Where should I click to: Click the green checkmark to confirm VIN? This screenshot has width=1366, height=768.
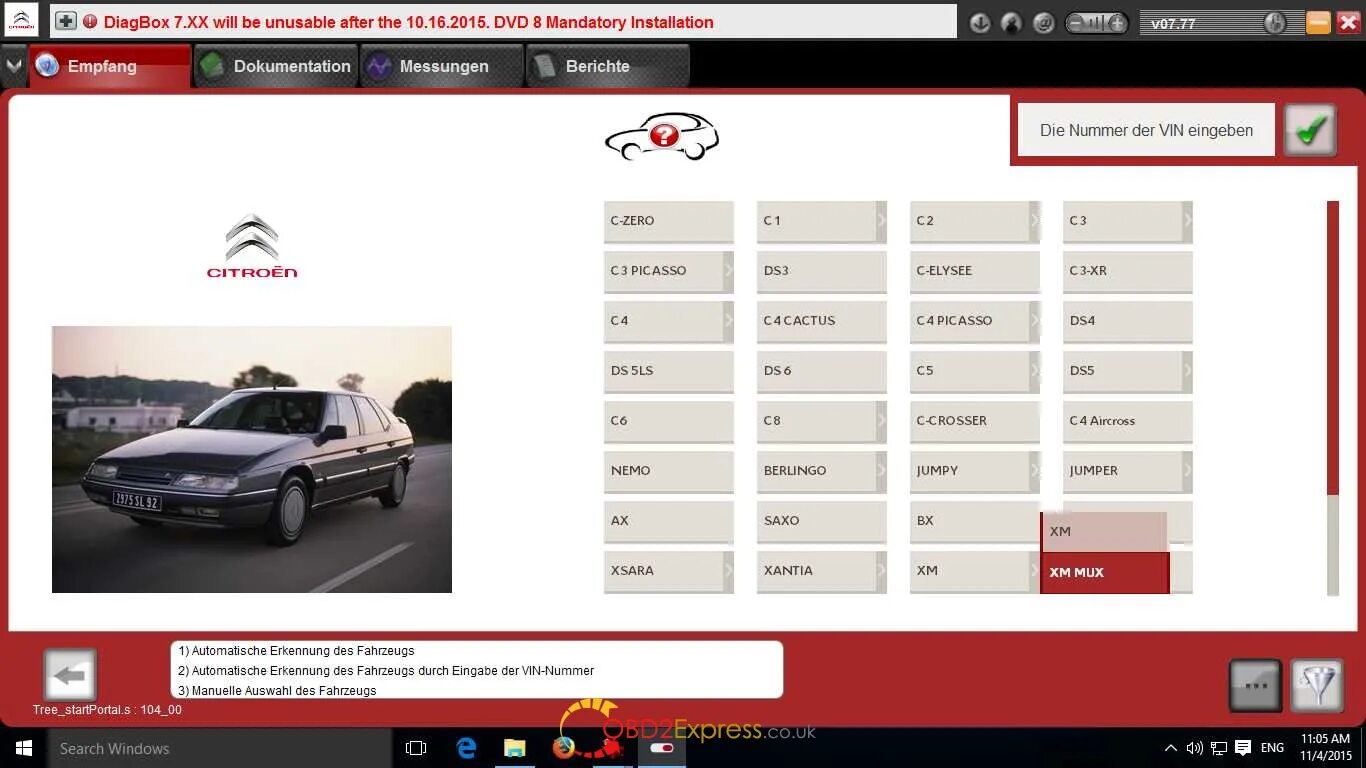click(x=1310, y=130)
